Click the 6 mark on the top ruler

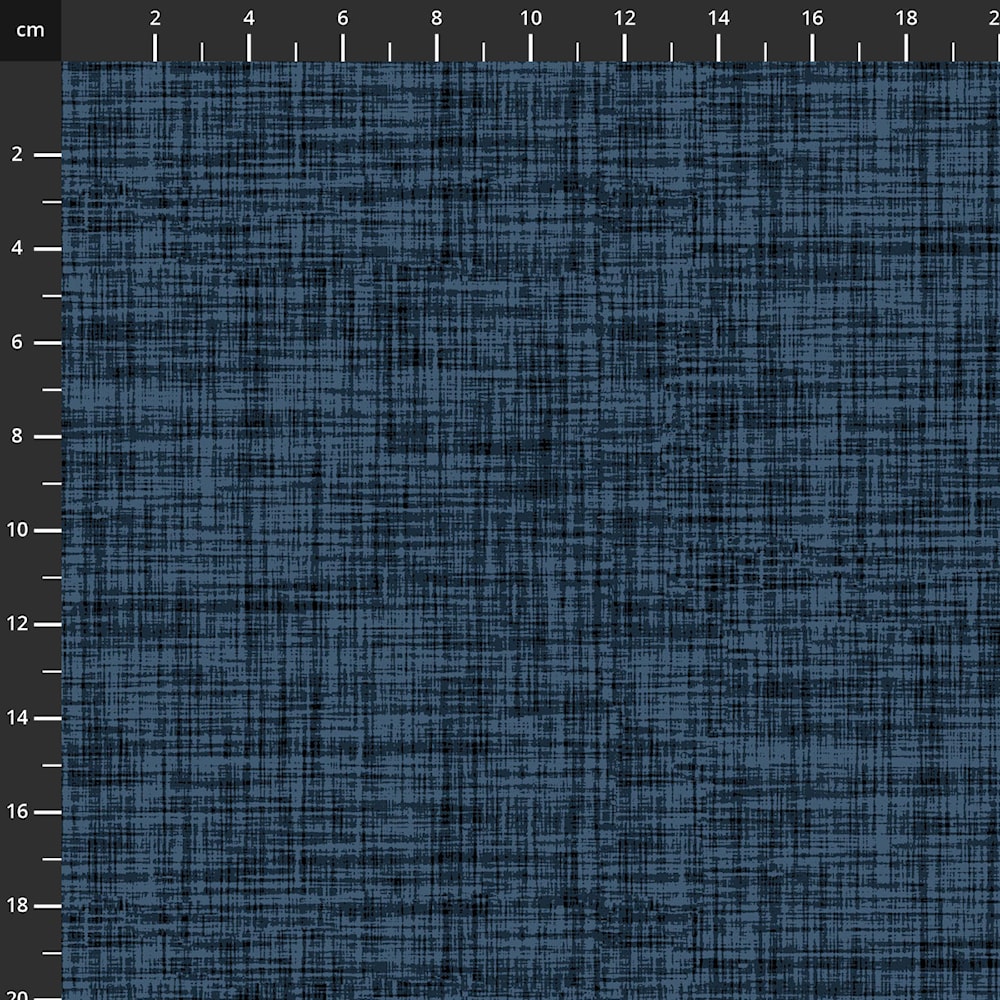pyautogui.click(x=343, y=18)
